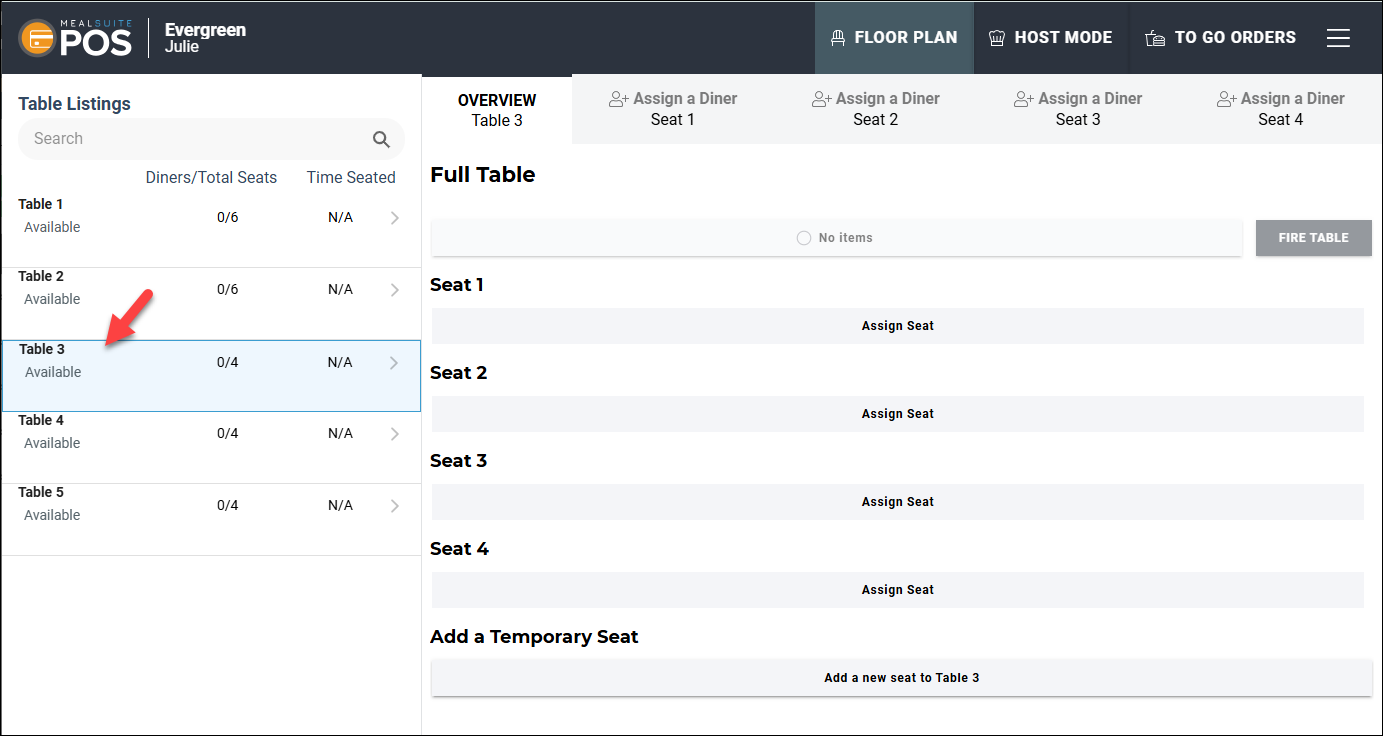Click the No items circle indicator
This screenshot has height=736, width=1383.
click(804, 238)
